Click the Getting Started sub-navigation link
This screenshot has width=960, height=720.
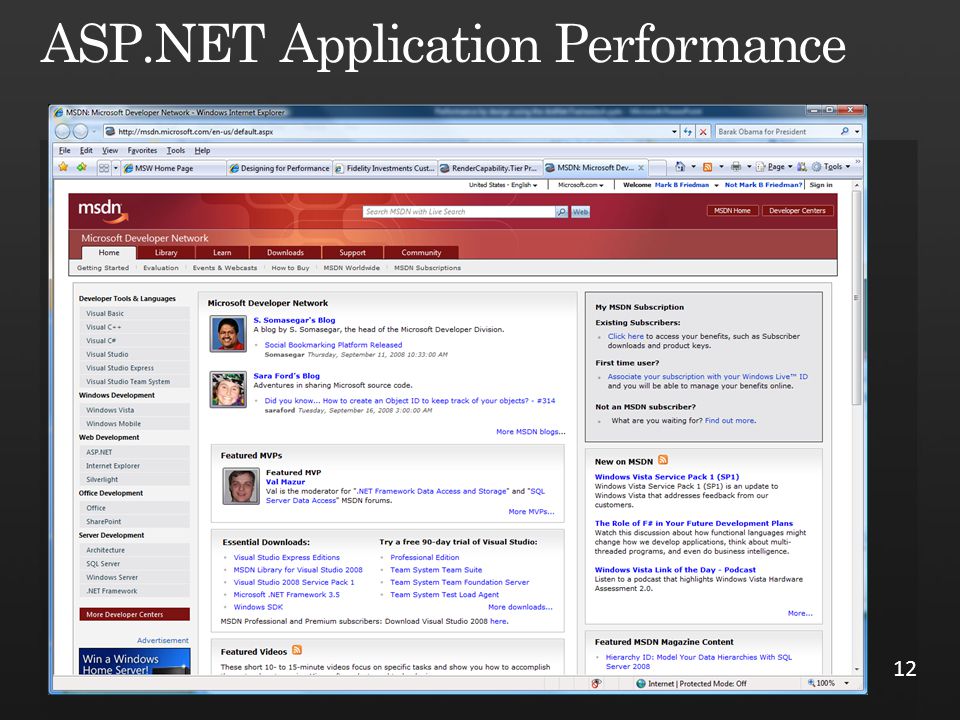103,268
